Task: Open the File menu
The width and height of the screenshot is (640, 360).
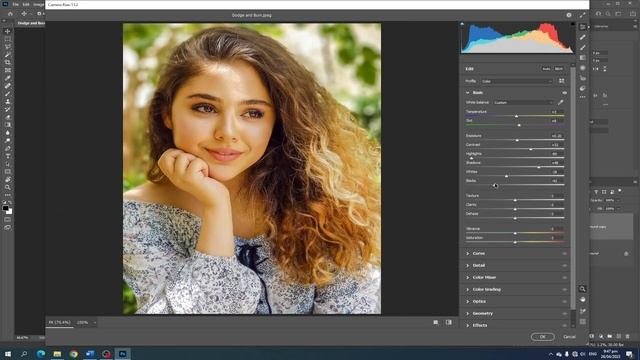Action: coord(16,4)
